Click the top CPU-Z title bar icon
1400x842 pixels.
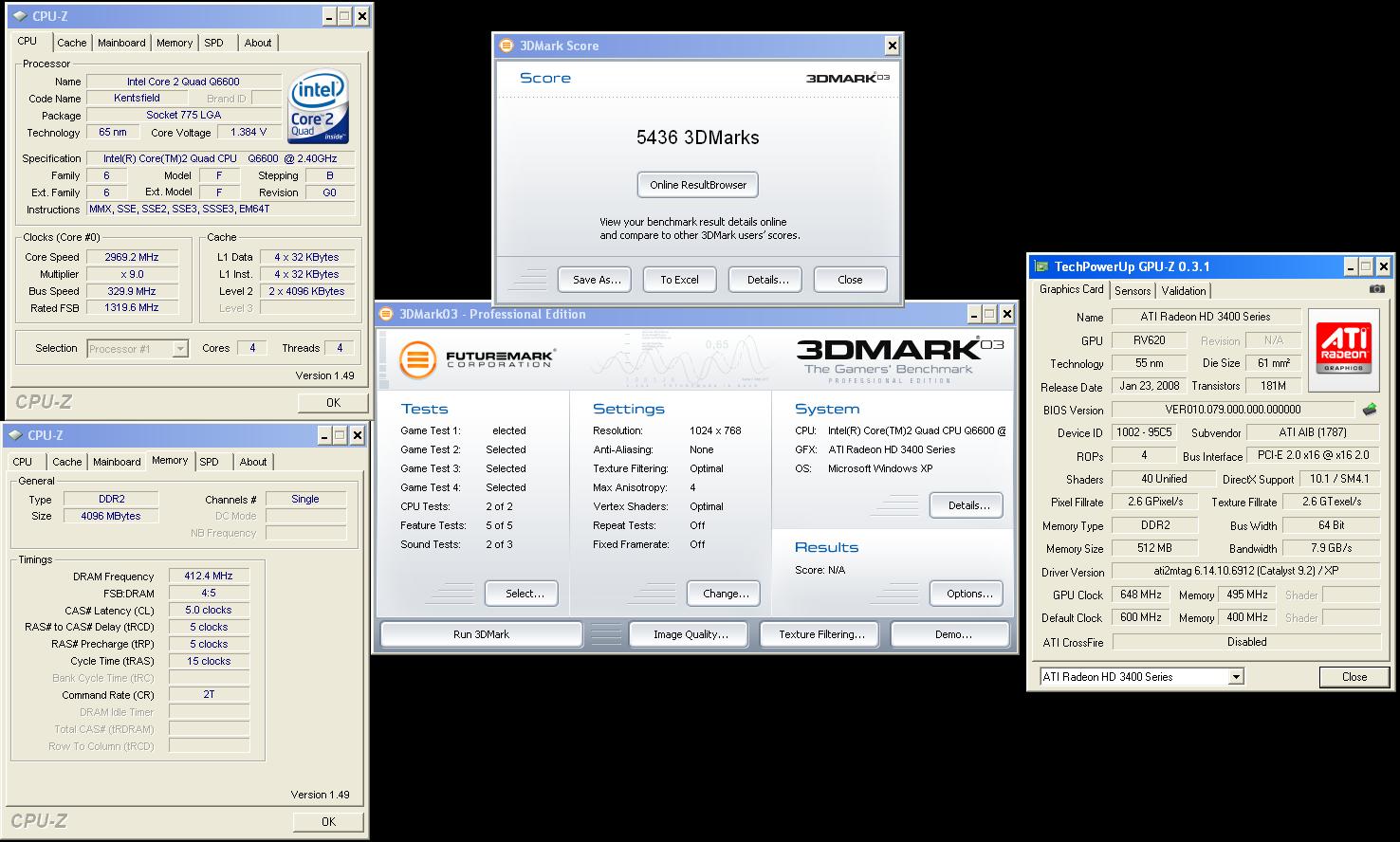19,16
